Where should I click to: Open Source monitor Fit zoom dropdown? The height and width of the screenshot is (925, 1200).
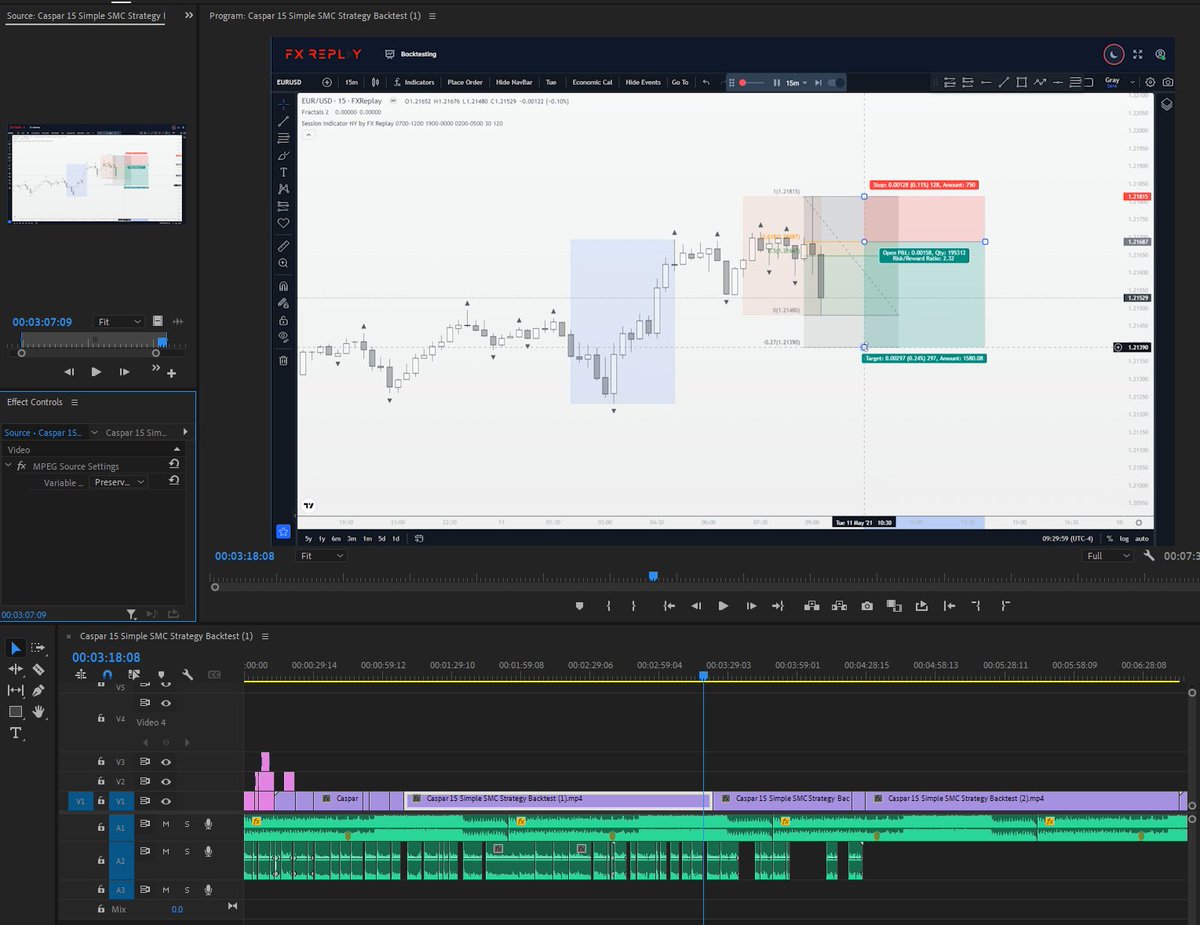pyautogui.click(x=119, y=322)
